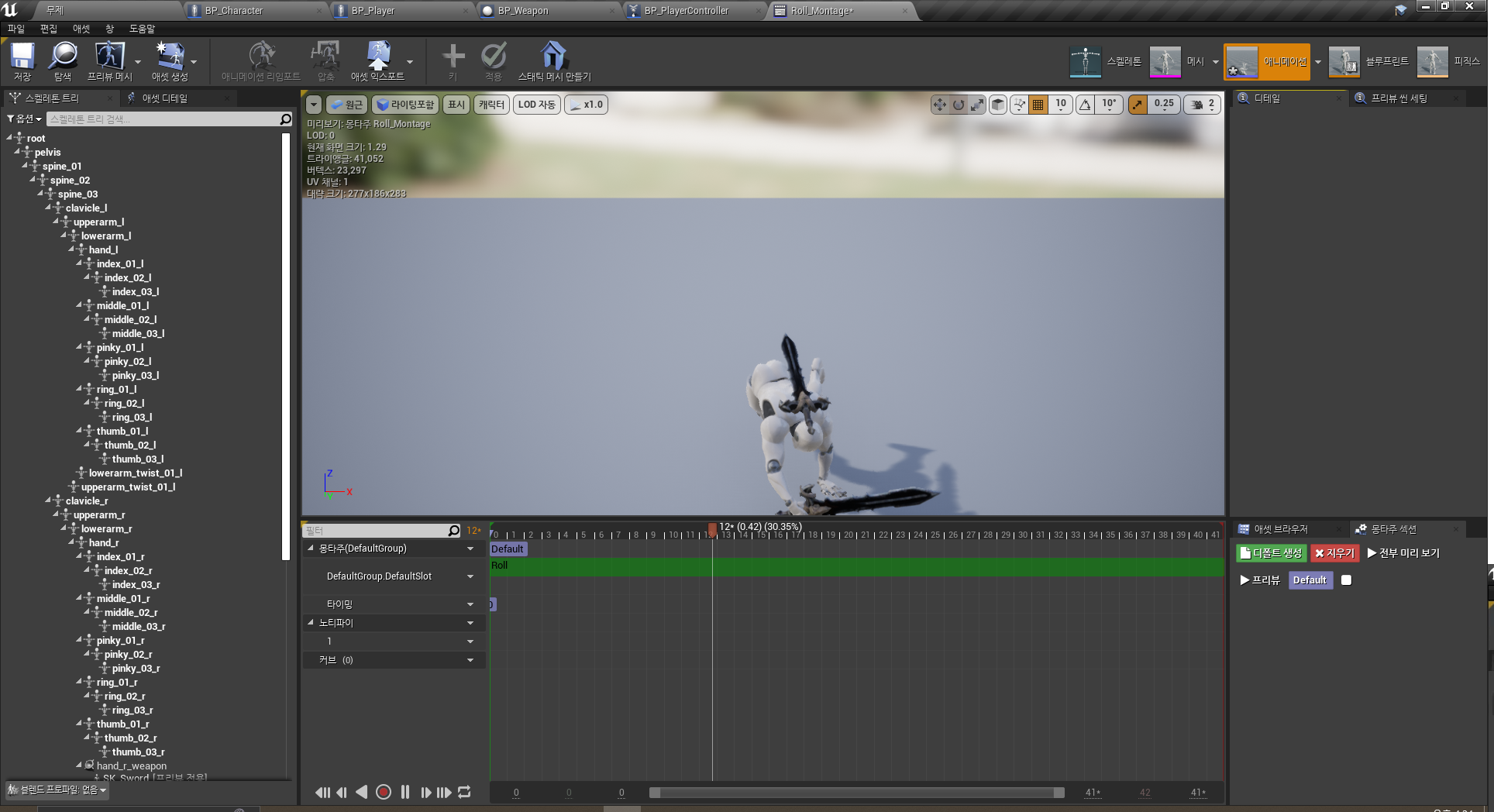Collapse the root bone node
Image resolution: width=1494 pixels, height=812 pixels.
[10, 137]
